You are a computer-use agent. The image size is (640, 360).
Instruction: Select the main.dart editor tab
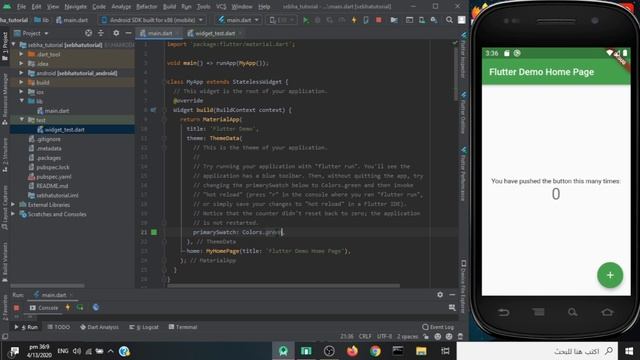(160, 33)
